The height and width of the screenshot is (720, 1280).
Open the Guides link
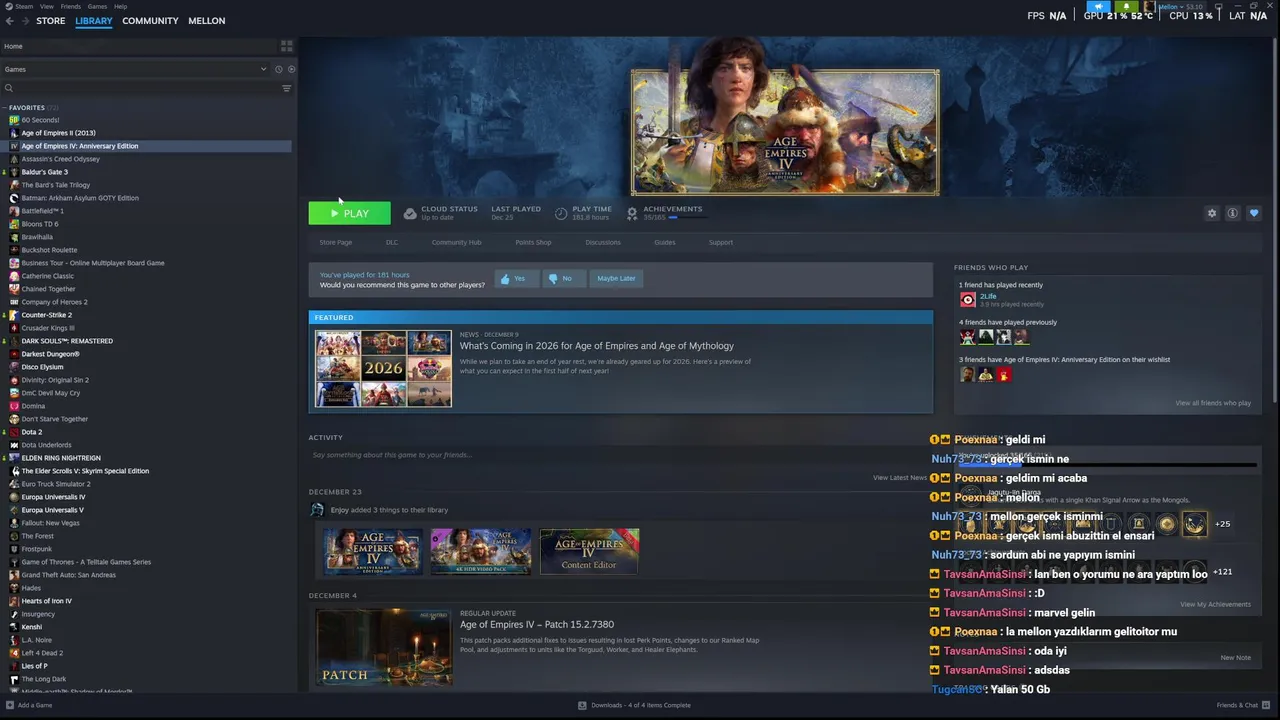(665, 242)
